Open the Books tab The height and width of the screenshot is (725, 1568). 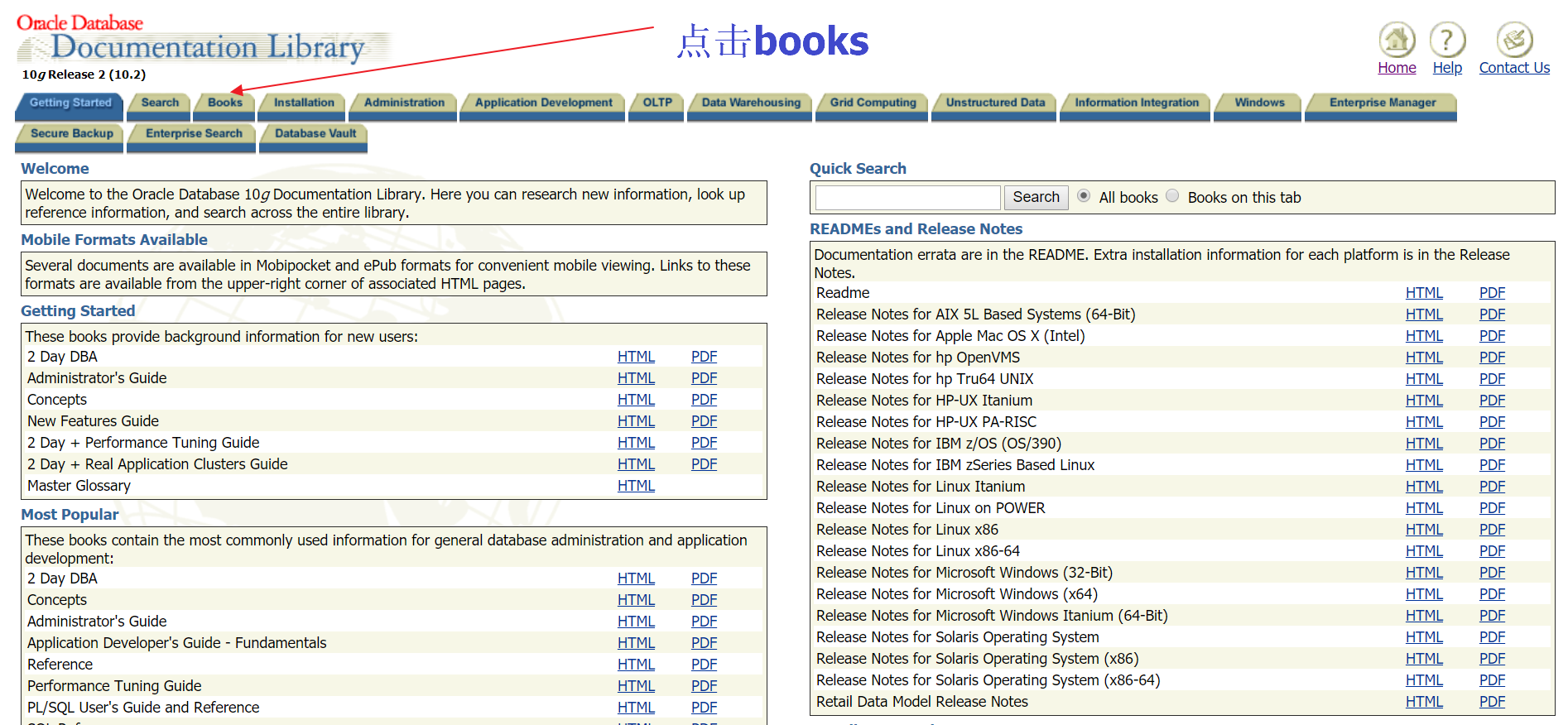(x=225, y=106)
